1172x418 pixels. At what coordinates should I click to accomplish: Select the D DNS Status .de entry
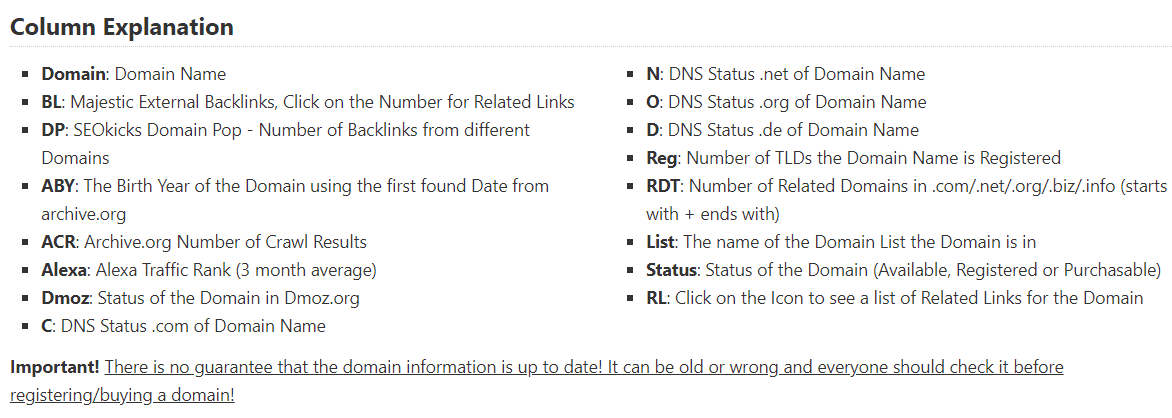[783, 130]
